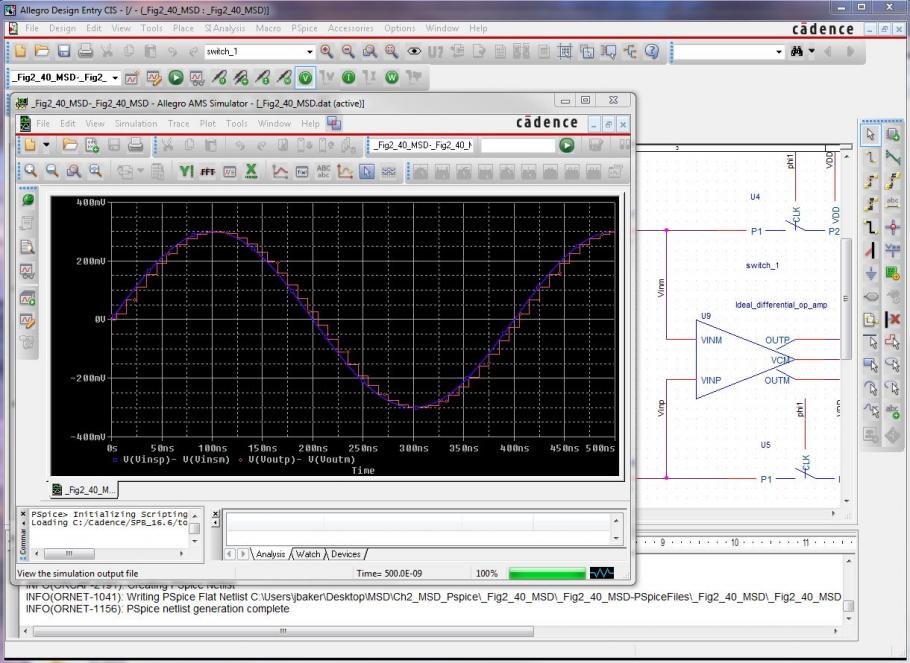910x663 pixels.
Task: Click the Place ground tool icon
Action: pos(870,273)
